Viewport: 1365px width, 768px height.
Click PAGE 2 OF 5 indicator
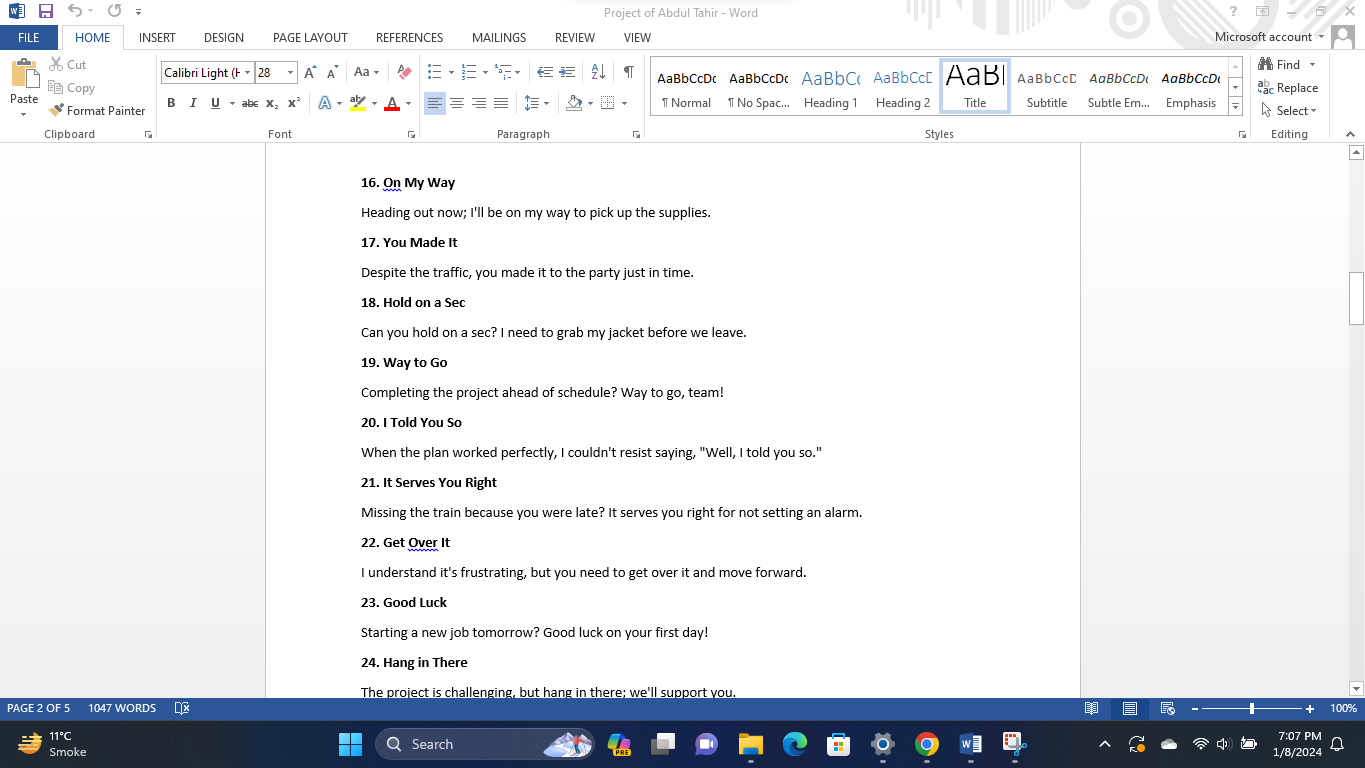tap(39, 708)
